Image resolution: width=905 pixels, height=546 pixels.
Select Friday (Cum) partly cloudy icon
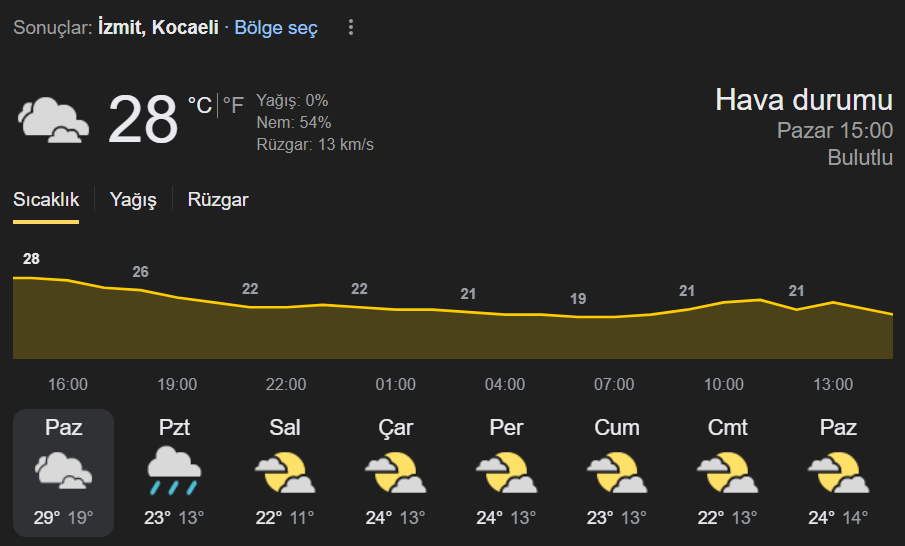click(x=617, y=473)
